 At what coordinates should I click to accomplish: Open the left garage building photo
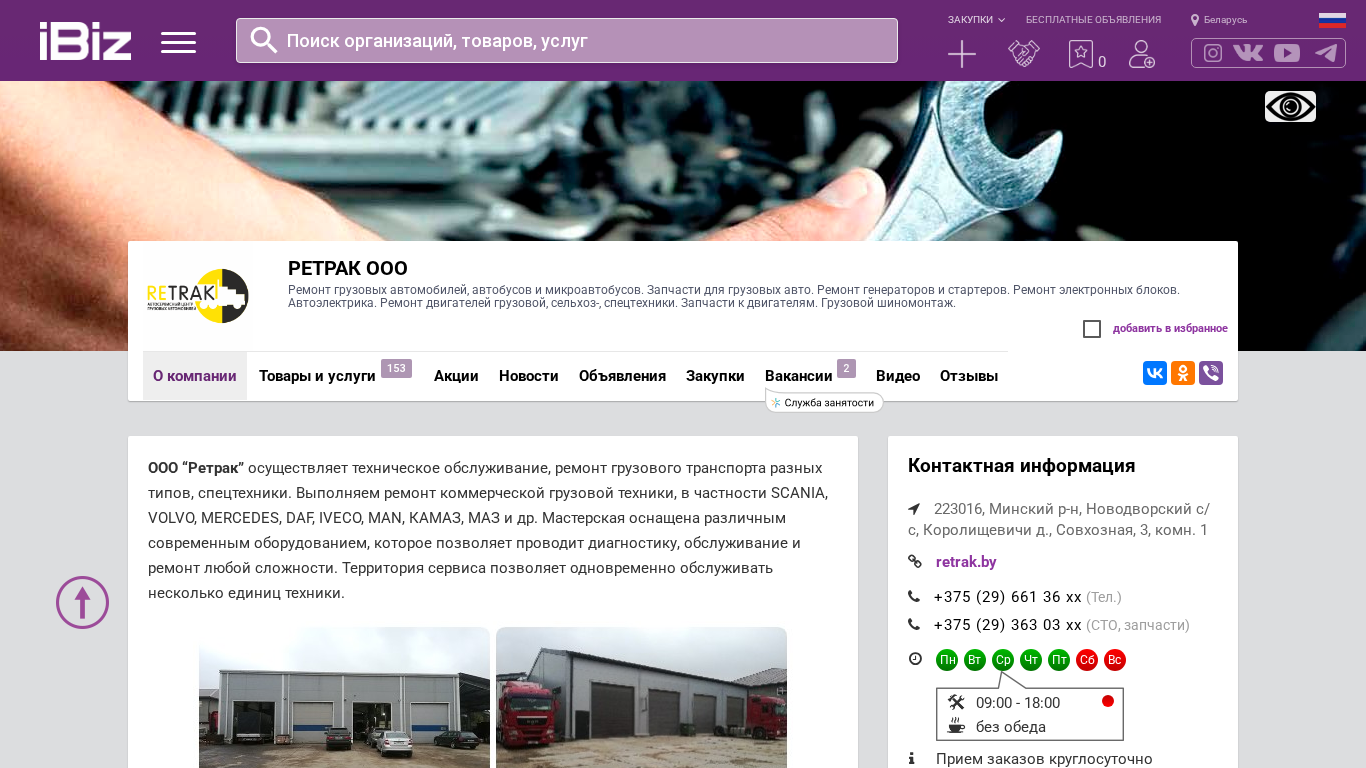344,697
